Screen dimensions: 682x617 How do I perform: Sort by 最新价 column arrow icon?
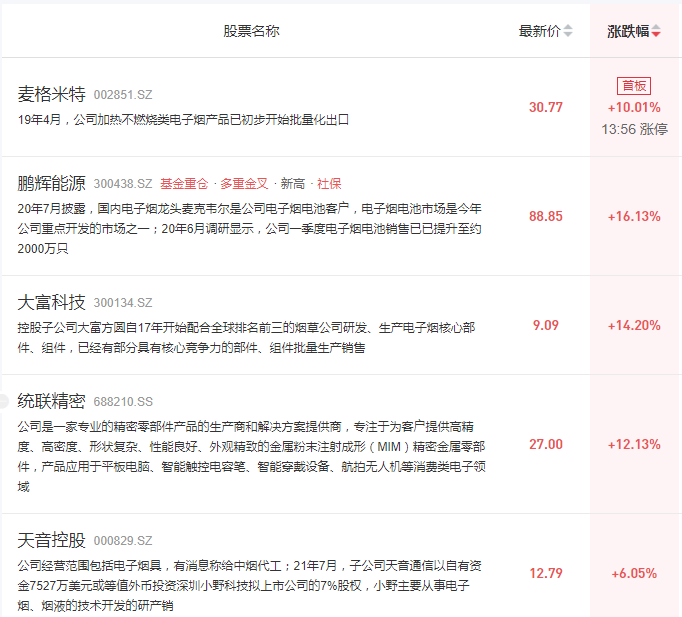tap(568, 31)
